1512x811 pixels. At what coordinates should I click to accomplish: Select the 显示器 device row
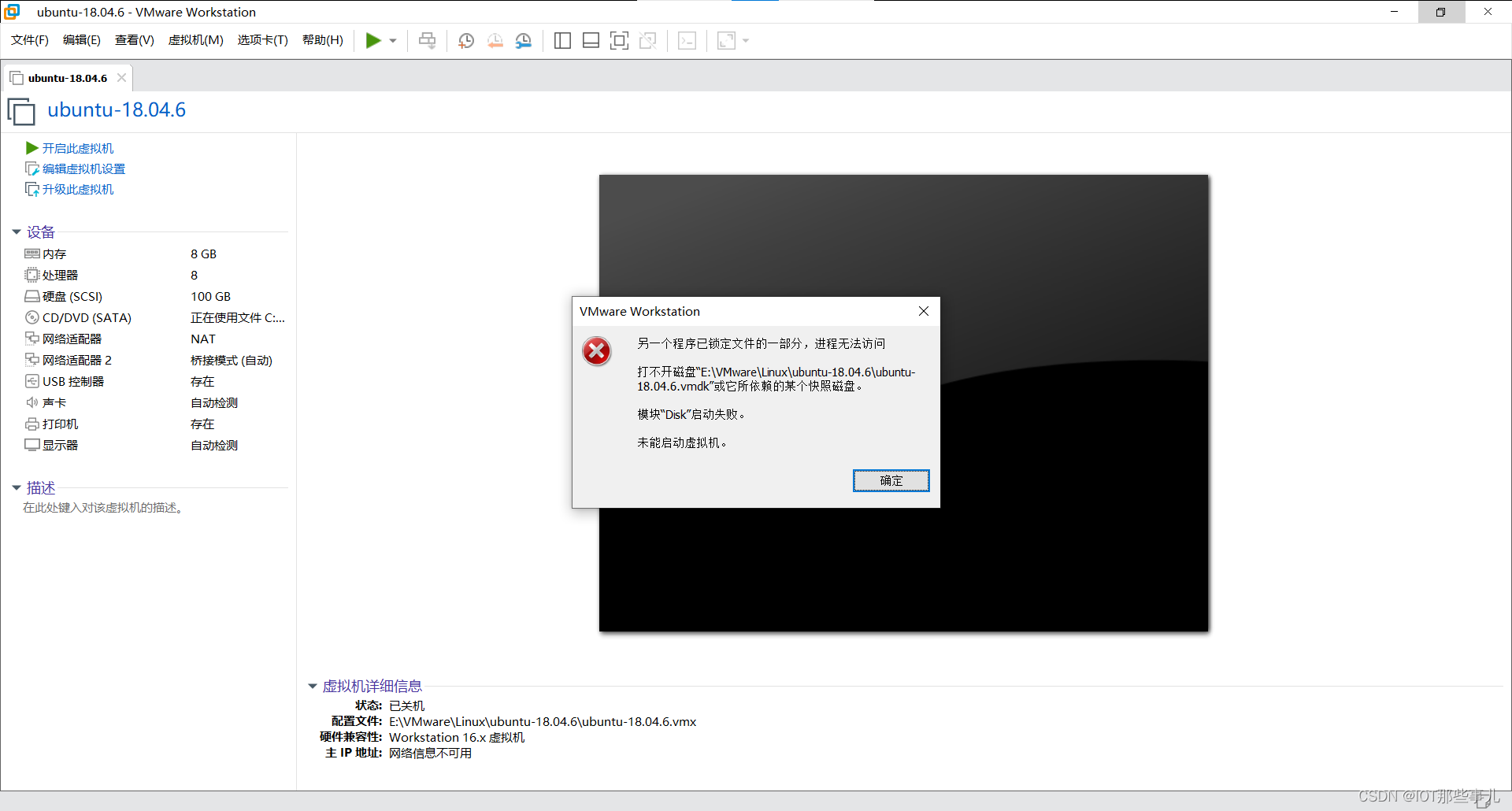pos(155,445)
